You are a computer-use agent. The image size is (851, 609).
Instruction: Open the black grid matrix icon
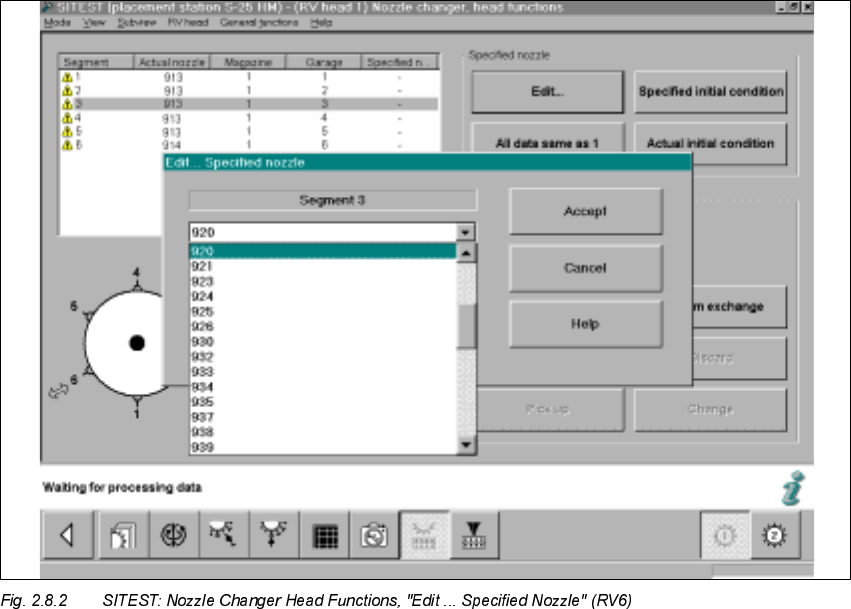(x=325, y=535)
